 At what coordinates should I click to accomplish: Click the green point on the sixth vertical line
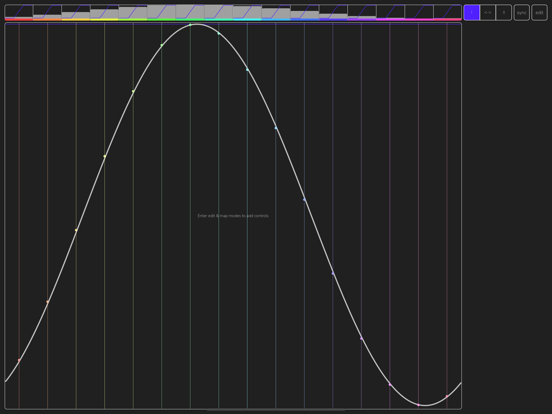point(162,45)
